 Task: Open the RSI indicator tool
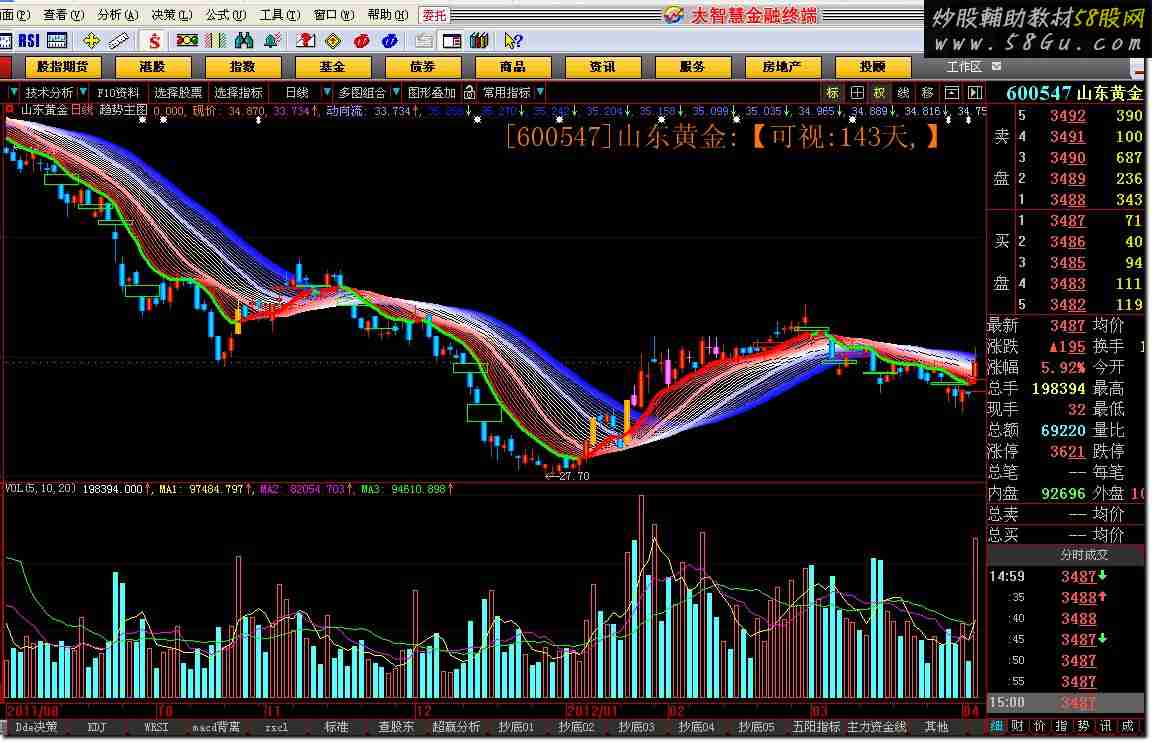[x=29, y=40]
